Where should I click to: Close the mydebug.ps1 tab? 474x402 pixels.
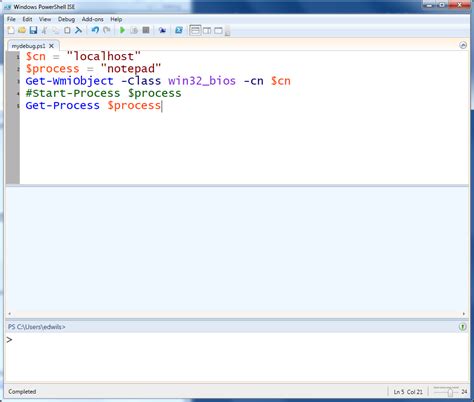pyautogui.click(x=51, y=46)
